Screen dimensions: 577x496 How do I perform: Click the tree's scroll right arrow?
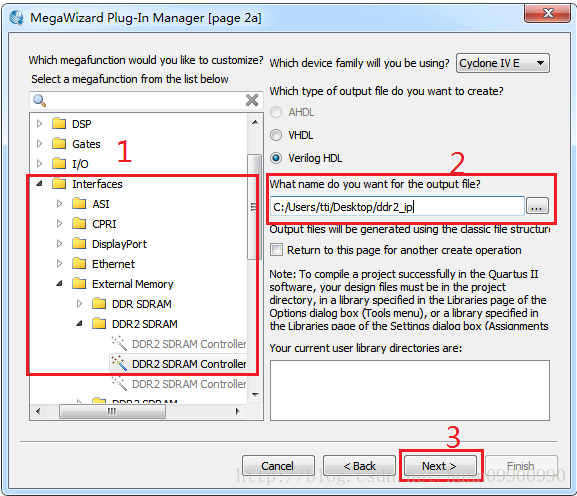coord(237,411)
